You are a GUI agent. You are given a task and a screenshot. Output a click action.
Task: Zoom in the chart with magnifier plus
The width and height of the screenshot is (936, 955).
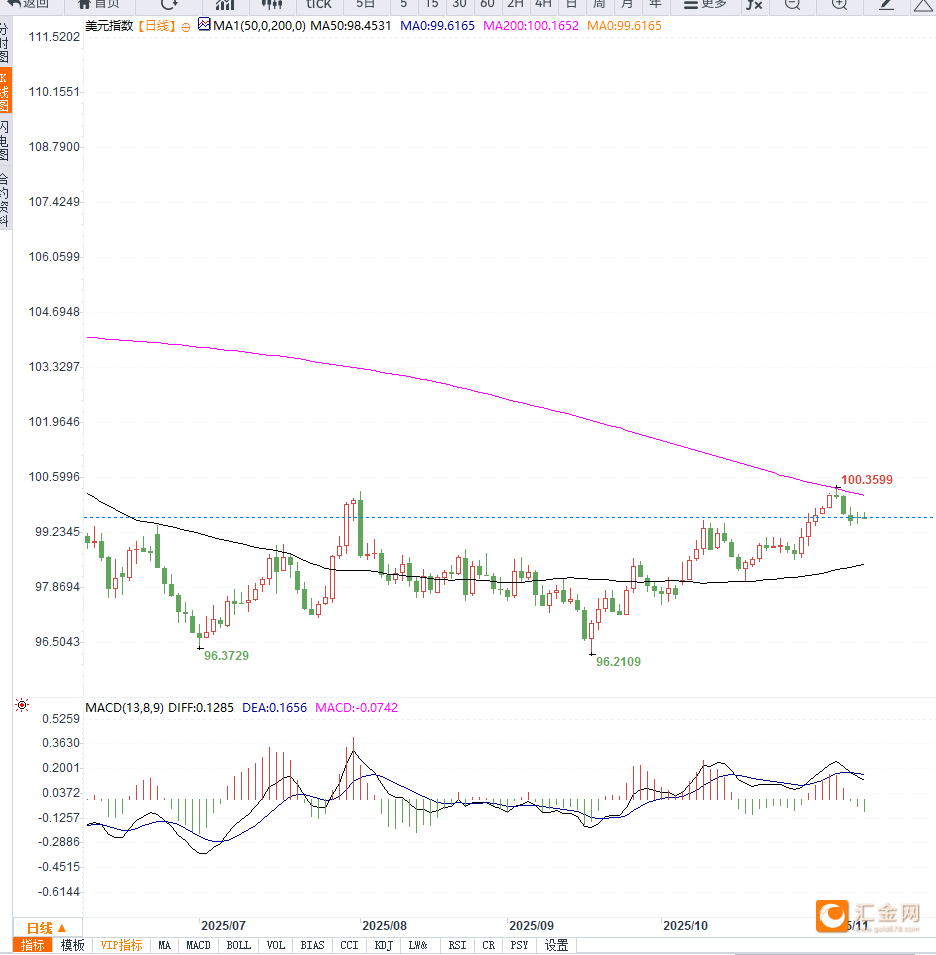click(839, 4)
